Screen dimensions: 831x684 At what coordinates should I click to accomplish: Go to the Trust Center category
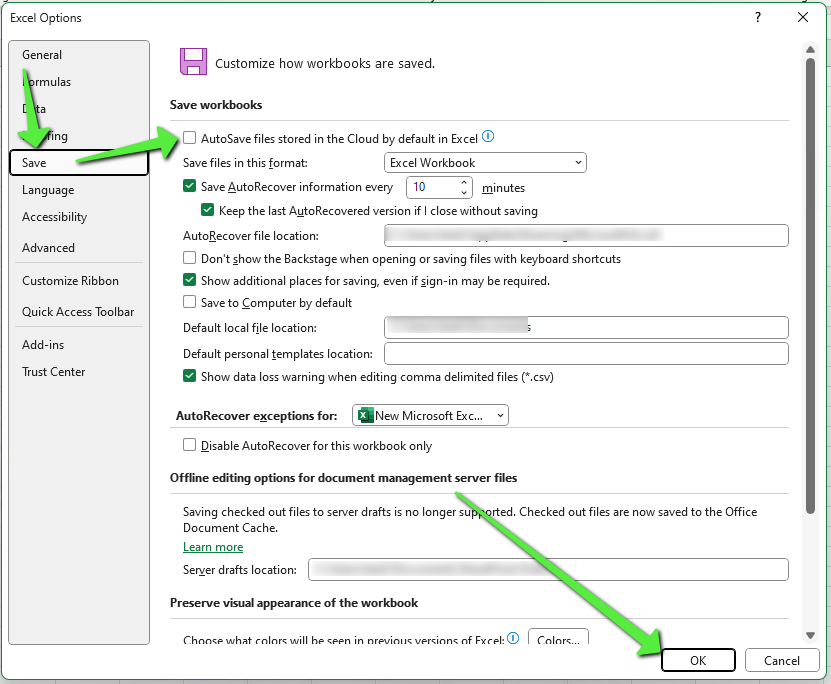point(54,372)
